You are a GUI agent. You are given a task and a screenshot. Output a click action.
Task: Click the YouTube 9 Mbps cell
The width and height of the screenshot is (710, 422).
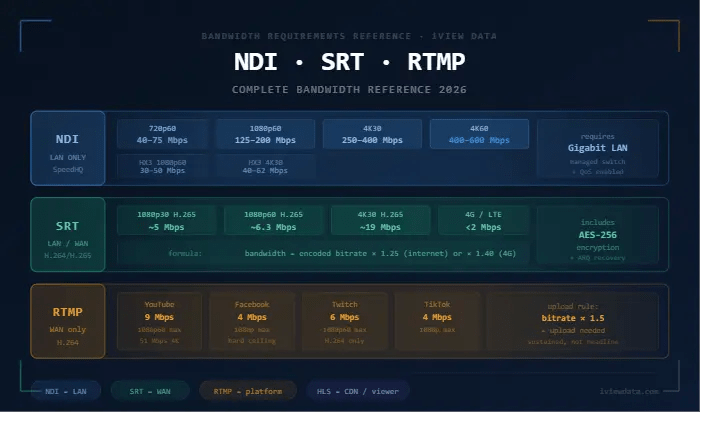pyautogui.click(x=159, y=321)
